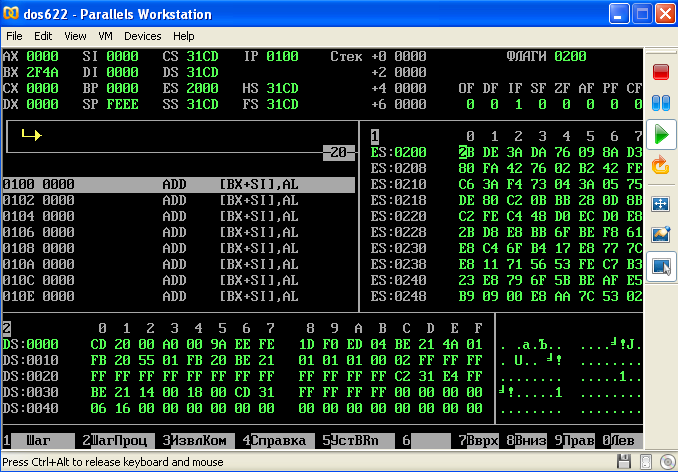Click the 4 Справка help function key
Viewport: 678px width, 472px height.
[278, 440]
